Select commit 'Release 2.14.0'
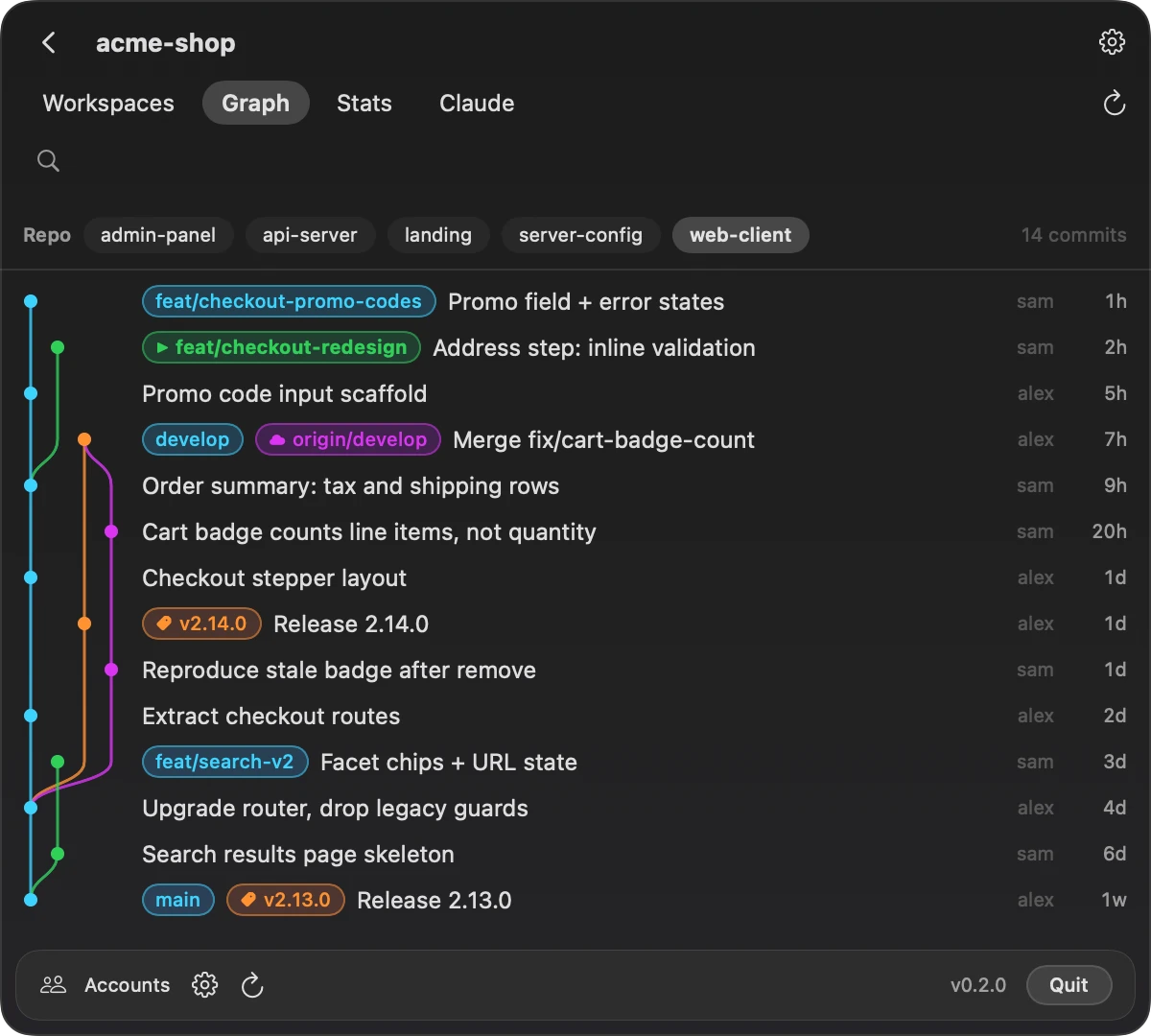1151x1036 pixels. coord(351,624)
